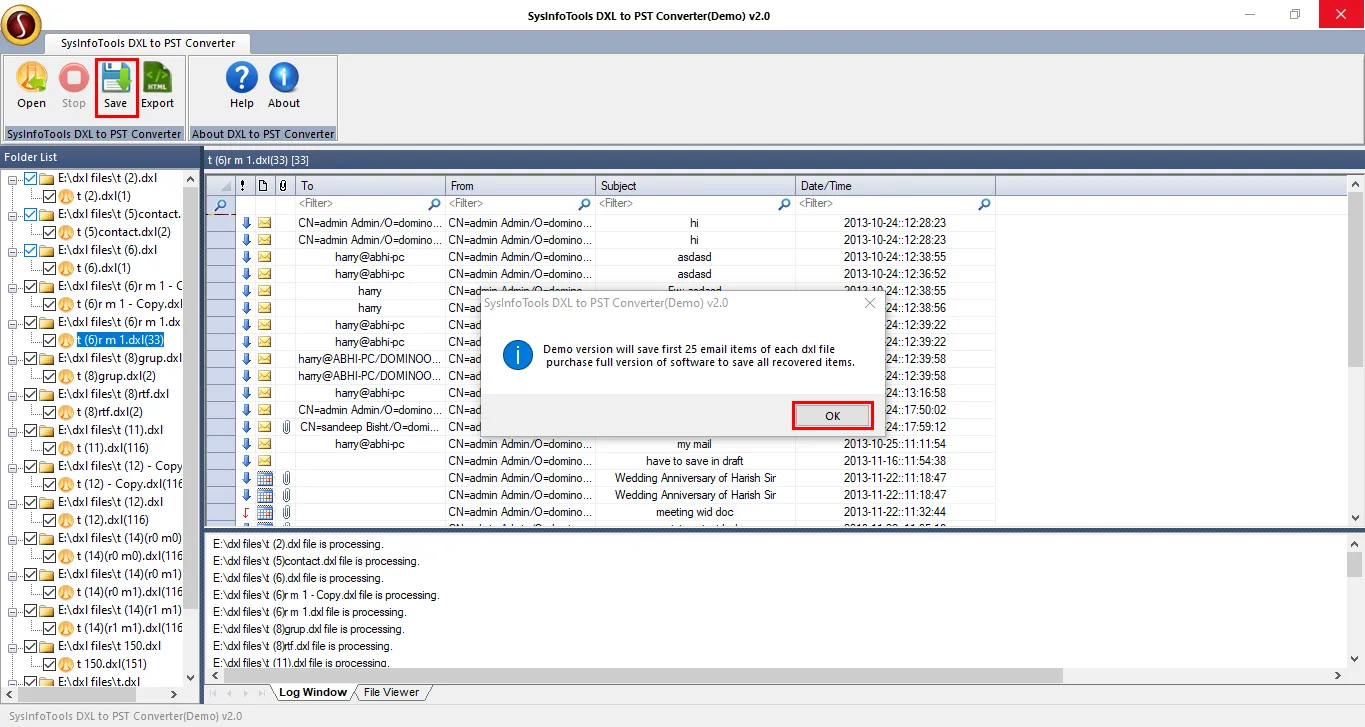Collapse the E:\dxl files\t (2).dxl tree node
The height and width of the screenshot is (727, 1365).
pos(13,179)
